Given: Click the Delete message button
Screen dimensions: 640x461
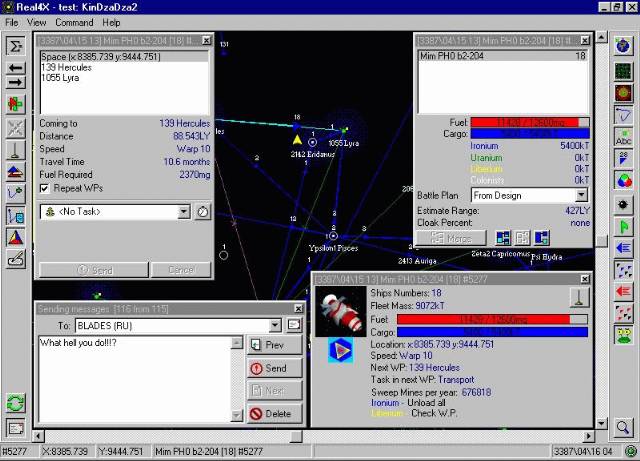Looking at the screenshot, I should pos(274,414).
